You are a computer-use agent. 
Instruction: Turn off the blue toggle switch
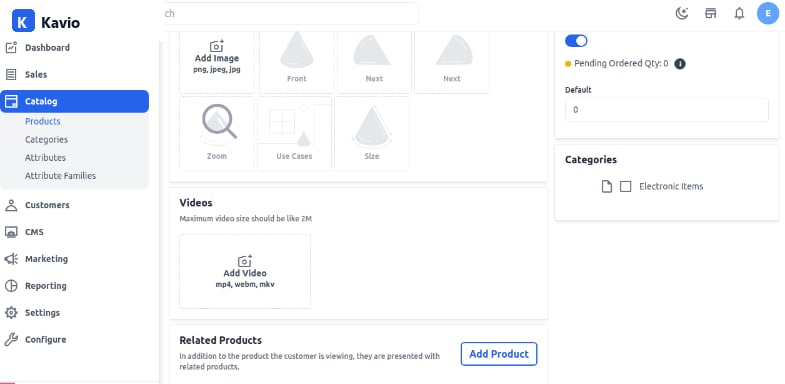pyautogui.click(x=576, y=41)
